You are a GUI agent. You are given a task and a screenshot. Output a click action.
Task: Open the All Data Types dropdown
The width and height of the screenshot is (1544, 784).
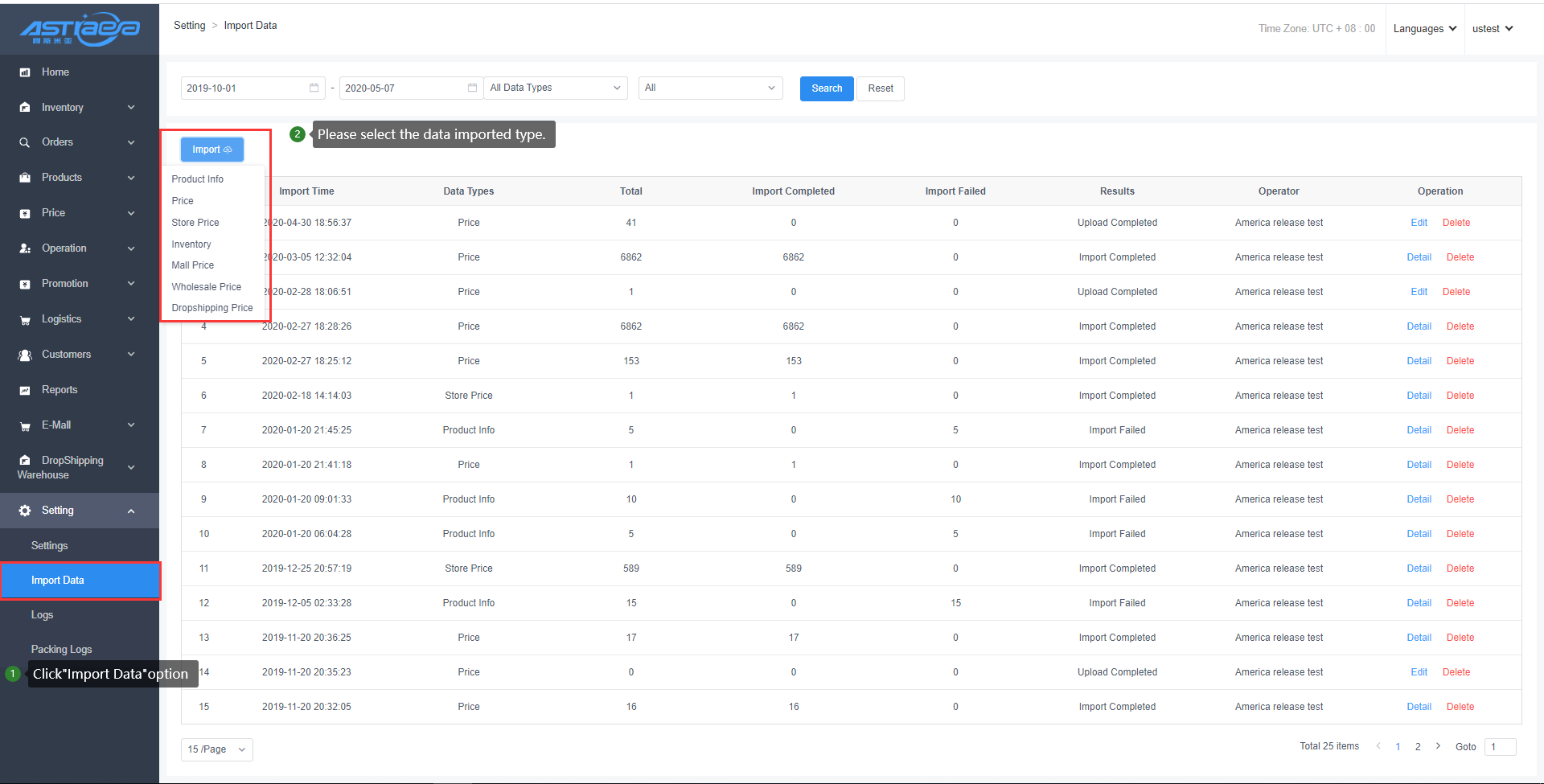(556, 88)
